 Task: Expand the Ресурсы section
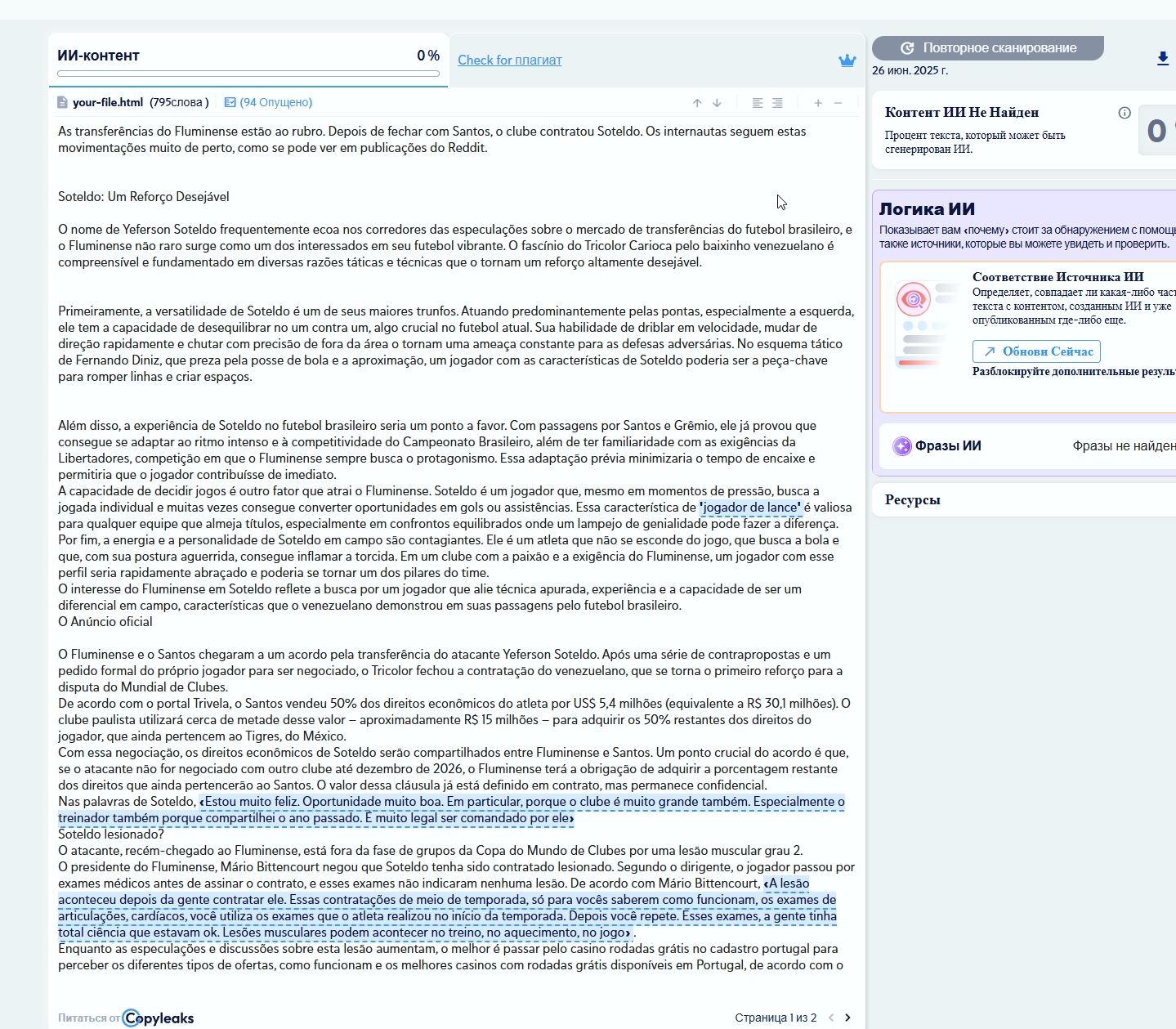[x=1024, y=499]
